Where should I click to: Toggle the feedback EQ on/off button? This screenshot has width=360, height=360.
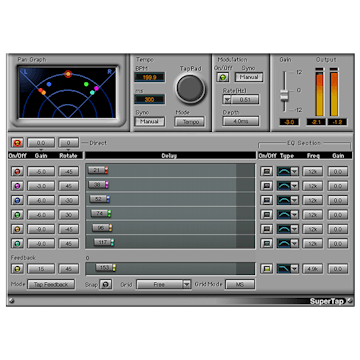(x=266, y=269)
